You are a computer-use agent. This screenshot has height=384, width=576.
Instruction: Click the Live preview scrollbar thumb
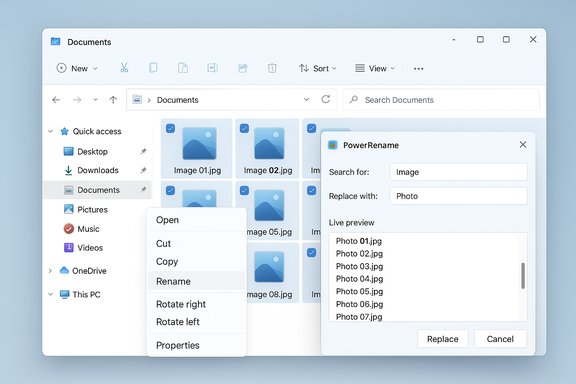pyautogui.click(x=523, y=276)
